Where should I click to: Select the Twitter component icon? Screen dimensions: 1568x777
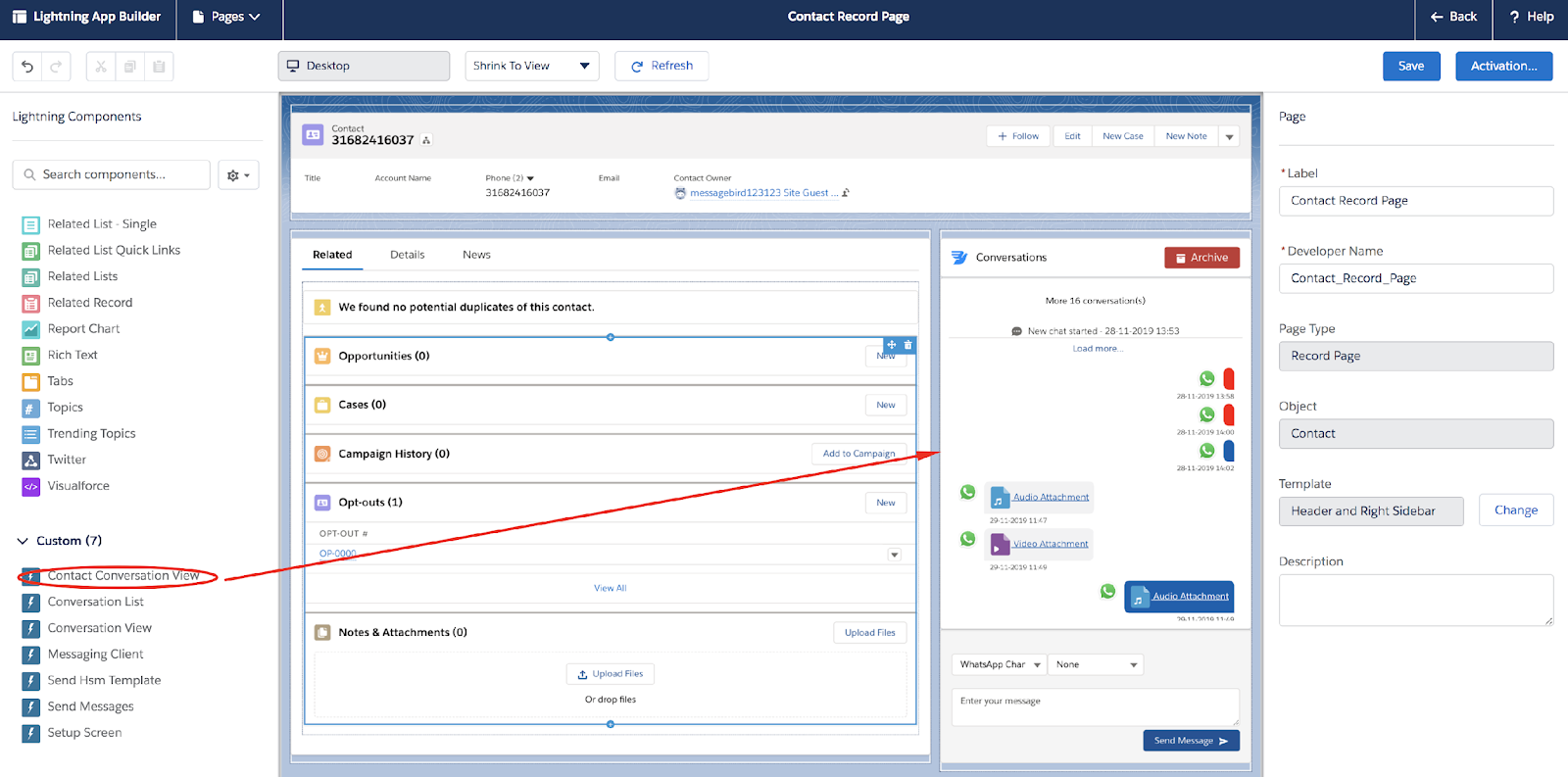[31, 460]
